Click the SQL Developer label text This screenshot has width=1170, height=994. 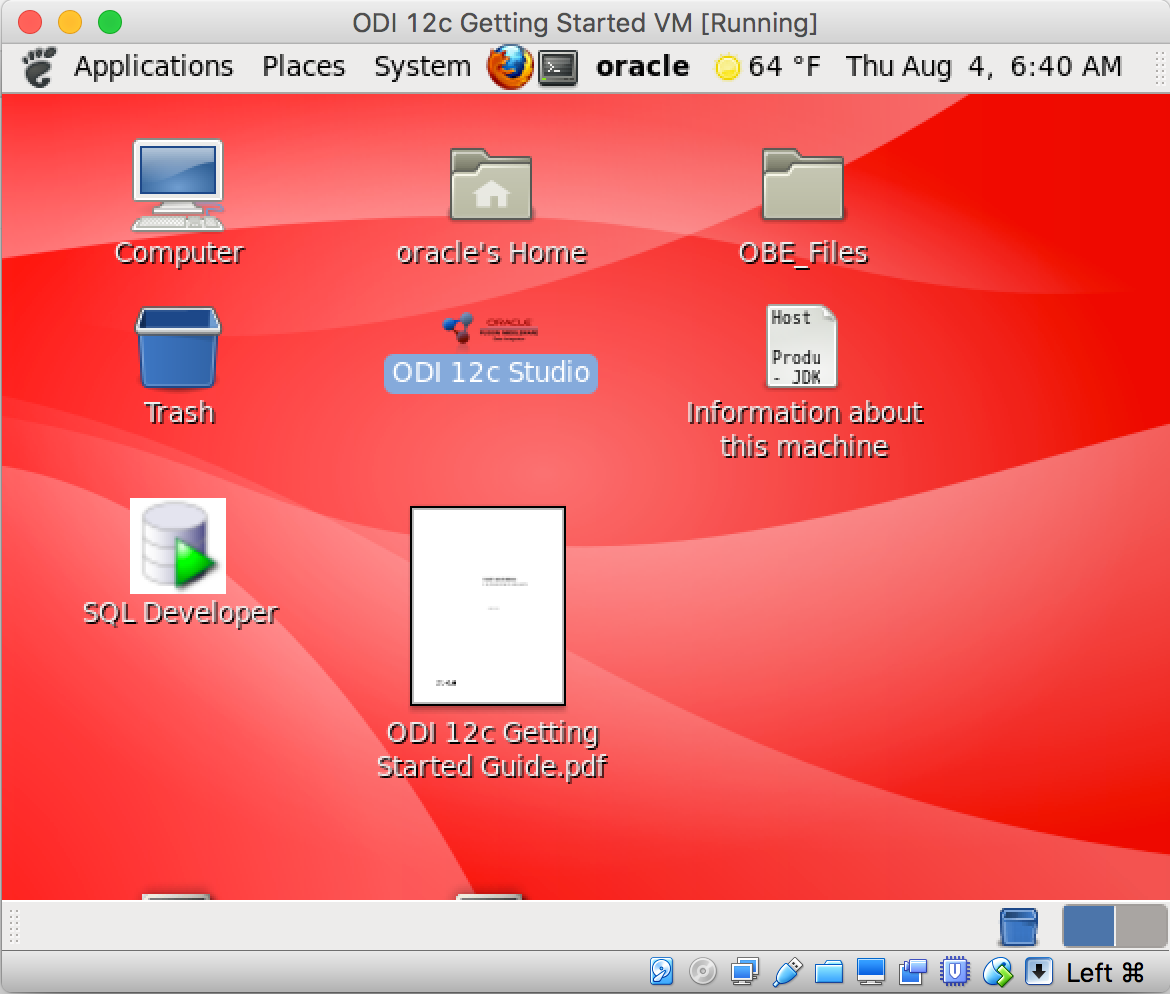pyautogui.click(x=180, y=613)
